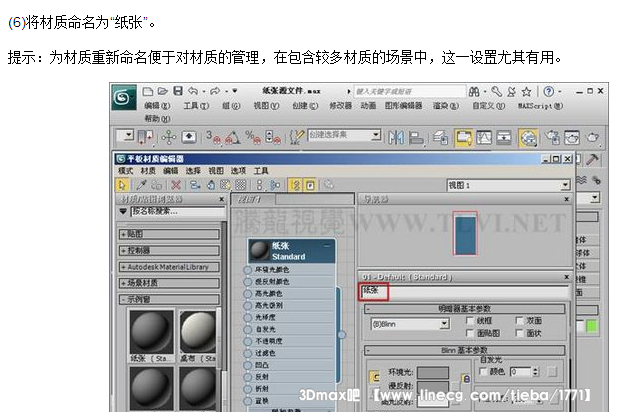Screen dimensions: 620x412
Task: Click the 环境光 ambient color swatch
Action: (x=433, y=372)
